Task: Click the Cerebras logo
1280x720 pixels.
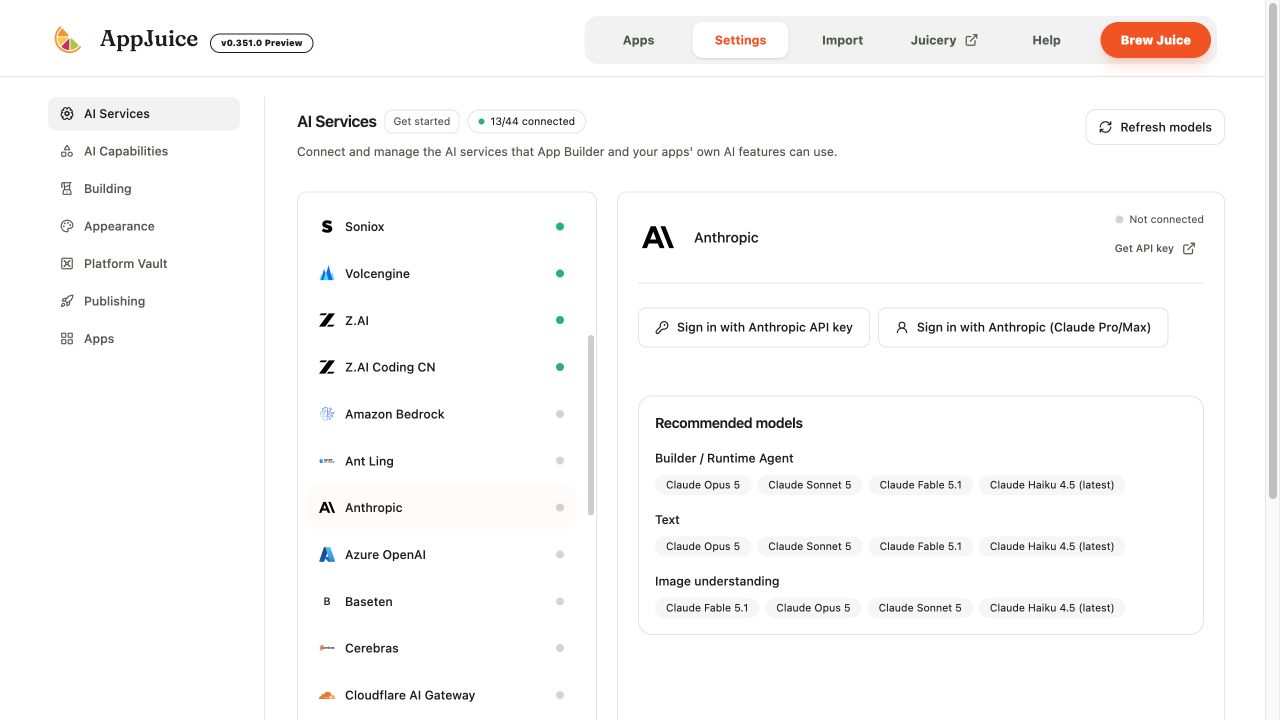Action: tap(327, 648)
